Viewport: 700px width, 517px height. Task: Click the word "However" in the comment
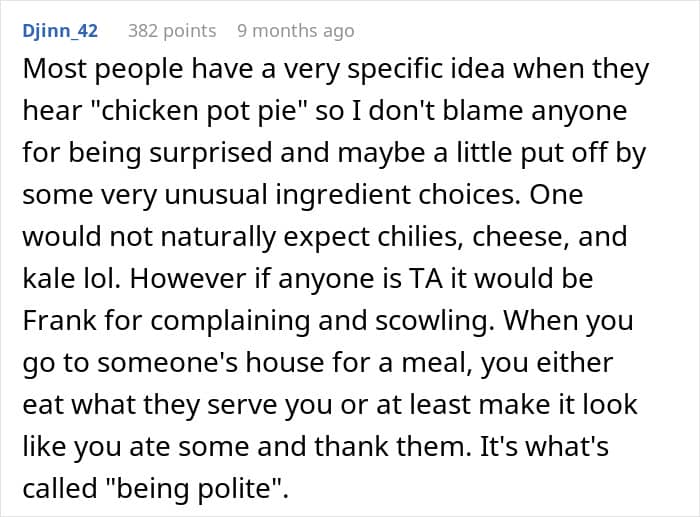pyautogui.click(x=188, y=279)
